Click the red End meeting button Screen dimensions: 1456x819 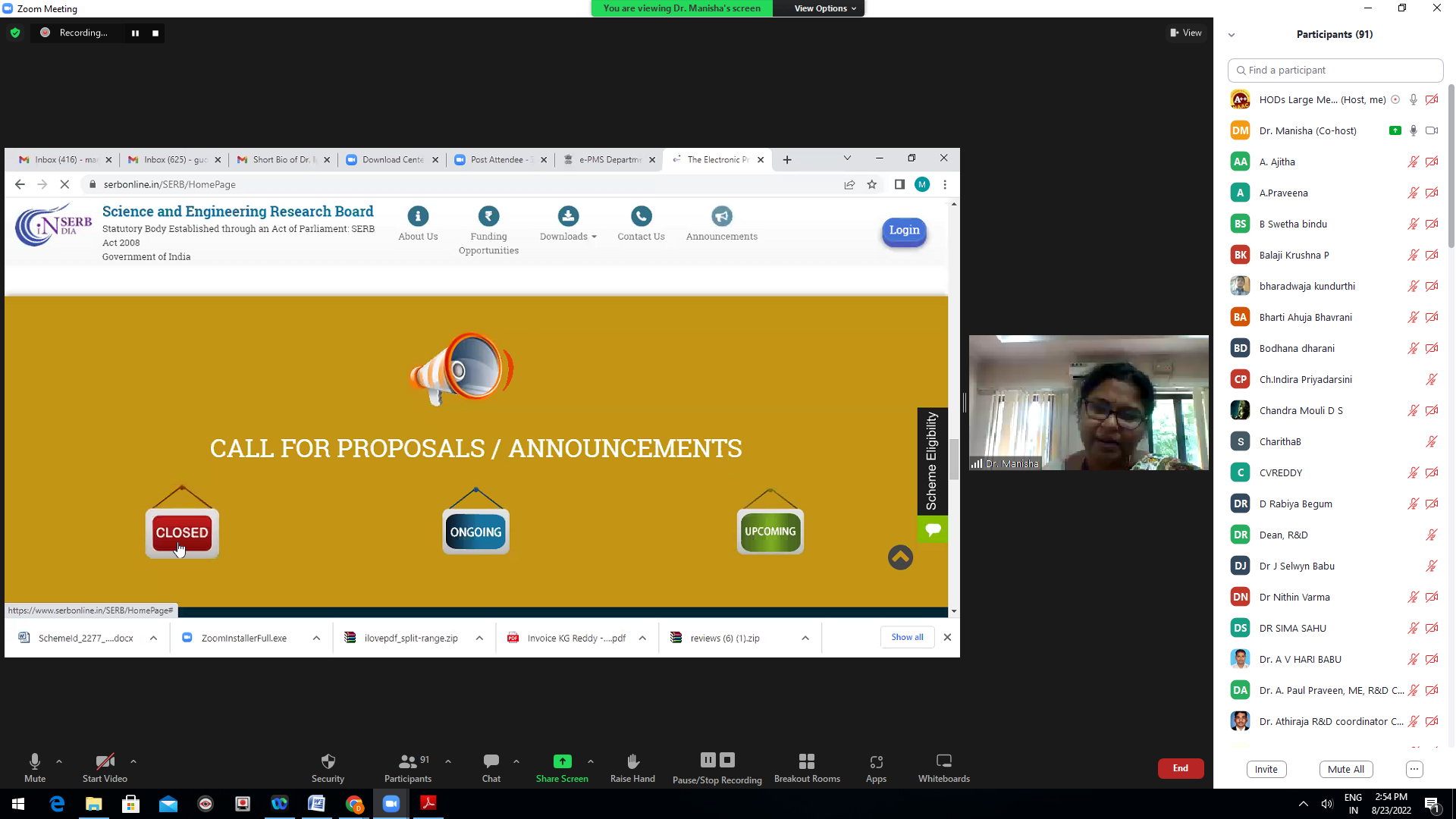tap(1181, 768)
